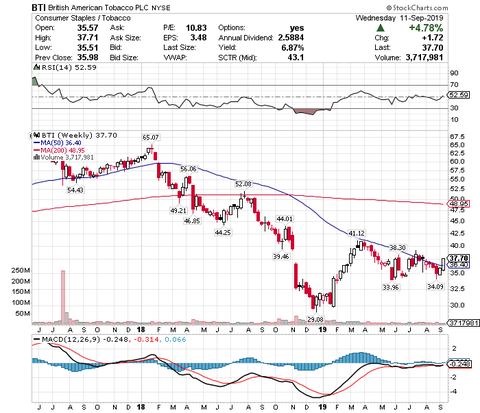Click the blue MA(50) 36.40 legend entry
The height and width of the screenshot is (413, 480).
point(57,143)
